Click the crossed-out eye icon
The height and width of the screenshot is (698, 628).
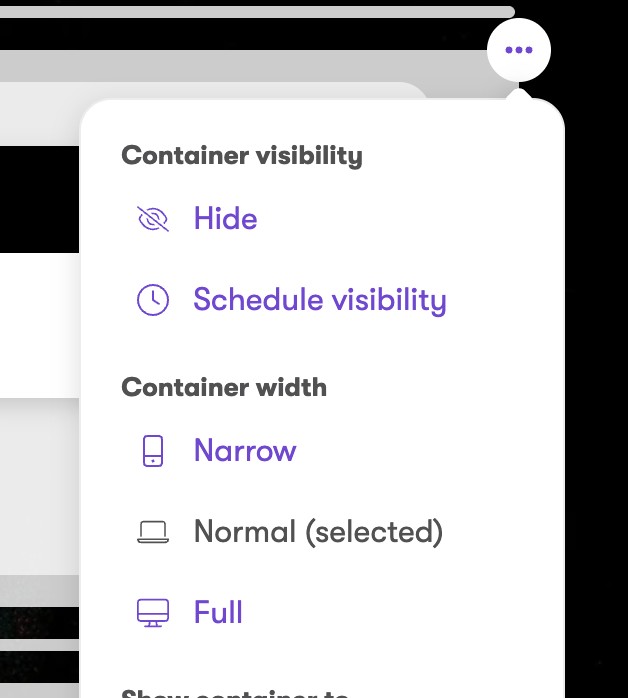pyautogui.click(x=152, y=219)
